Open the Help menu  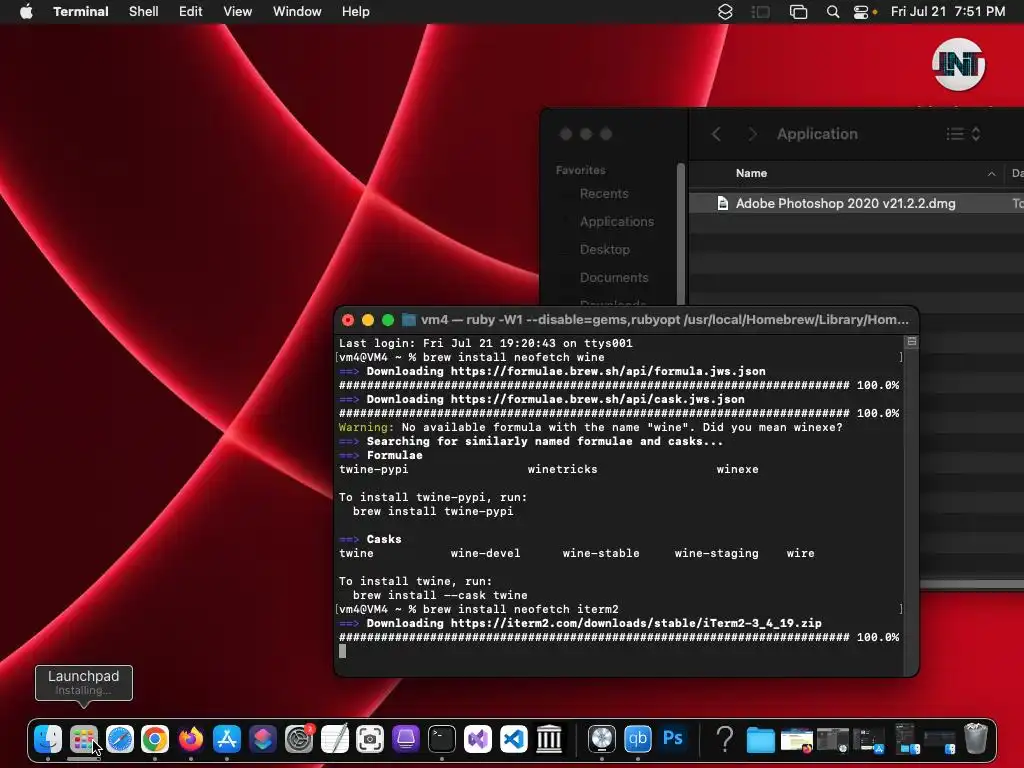356,12
